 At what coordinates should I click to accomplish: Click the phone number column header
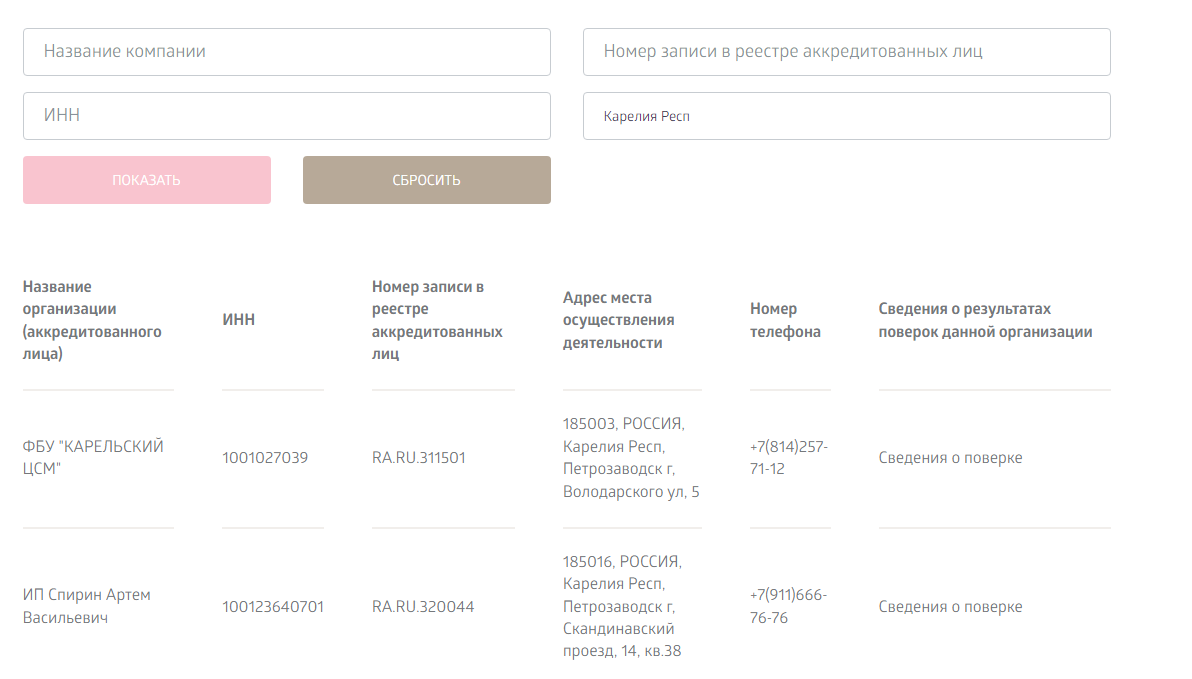pos(785,320)
